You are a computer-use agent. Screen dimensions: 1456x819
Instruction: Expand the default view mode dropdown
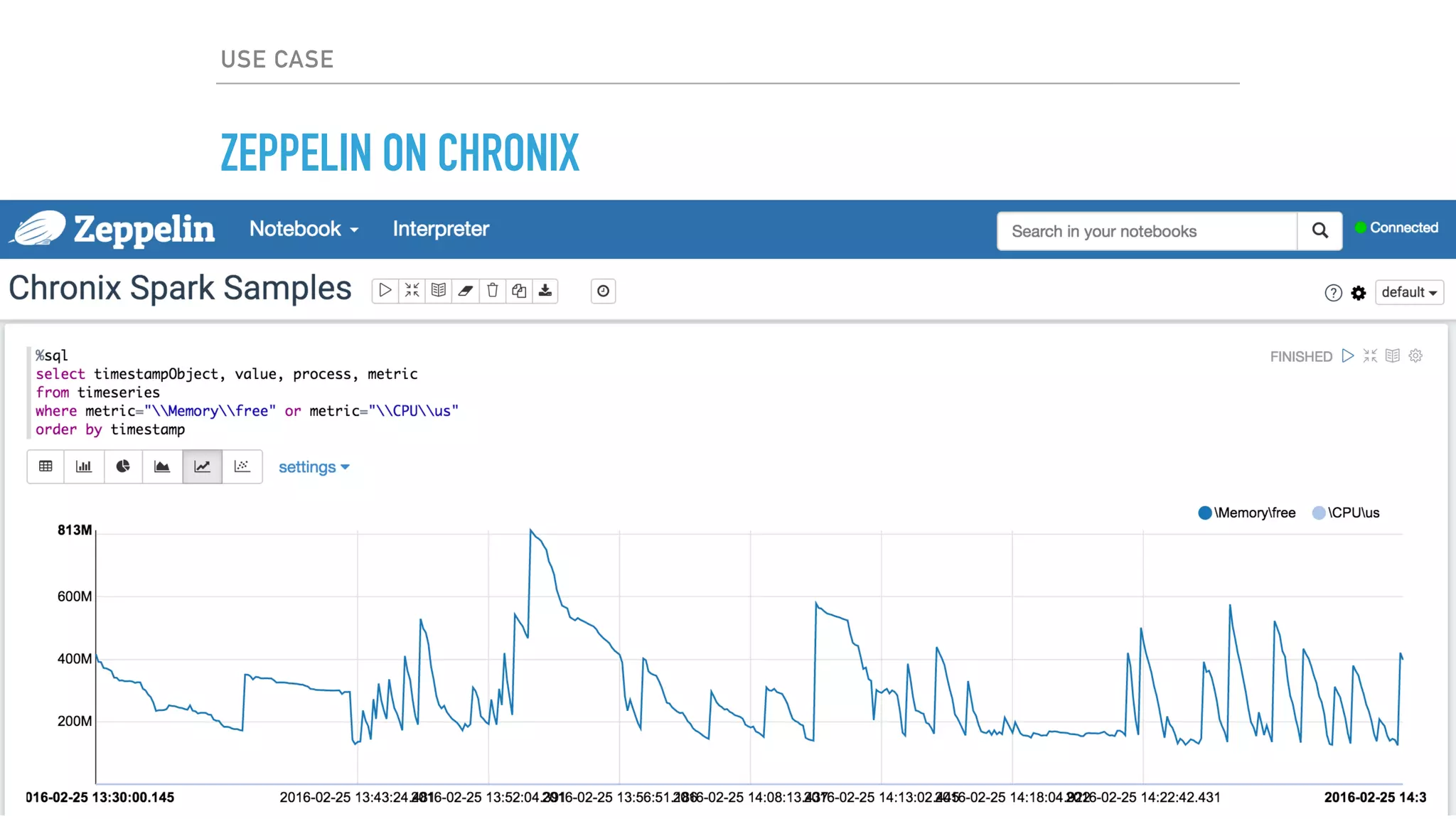click(1409, 292)
